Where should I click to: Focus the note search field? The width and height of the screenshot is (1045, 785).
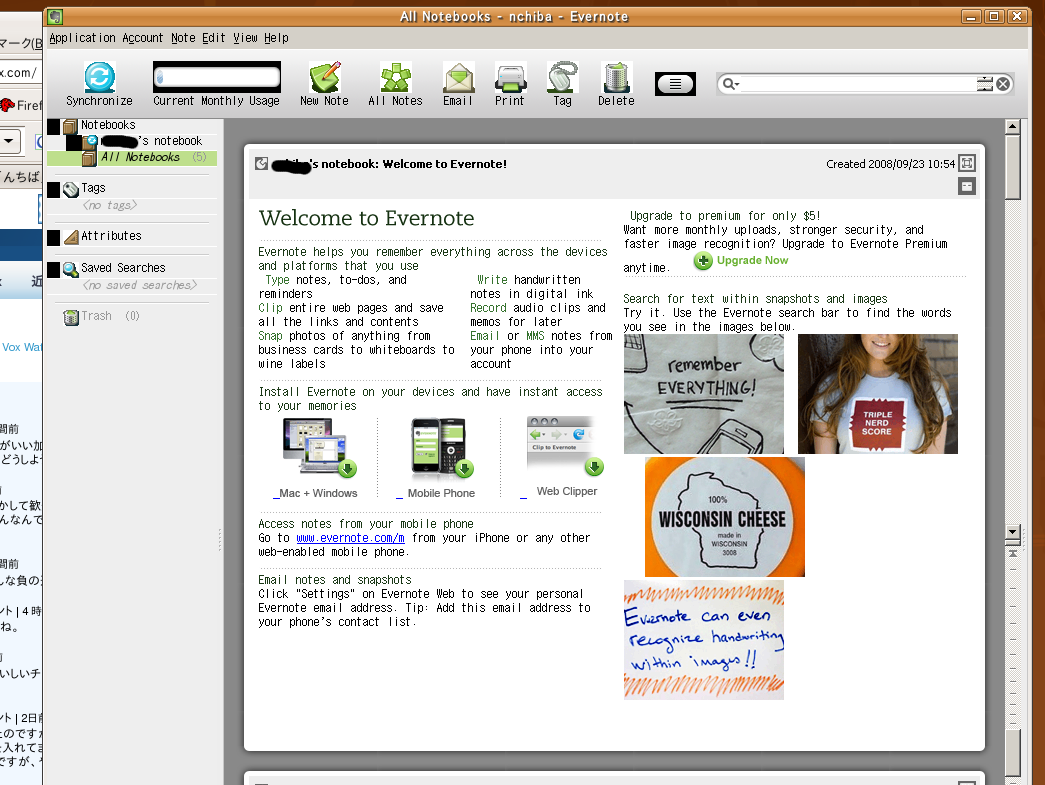point(858,84)
